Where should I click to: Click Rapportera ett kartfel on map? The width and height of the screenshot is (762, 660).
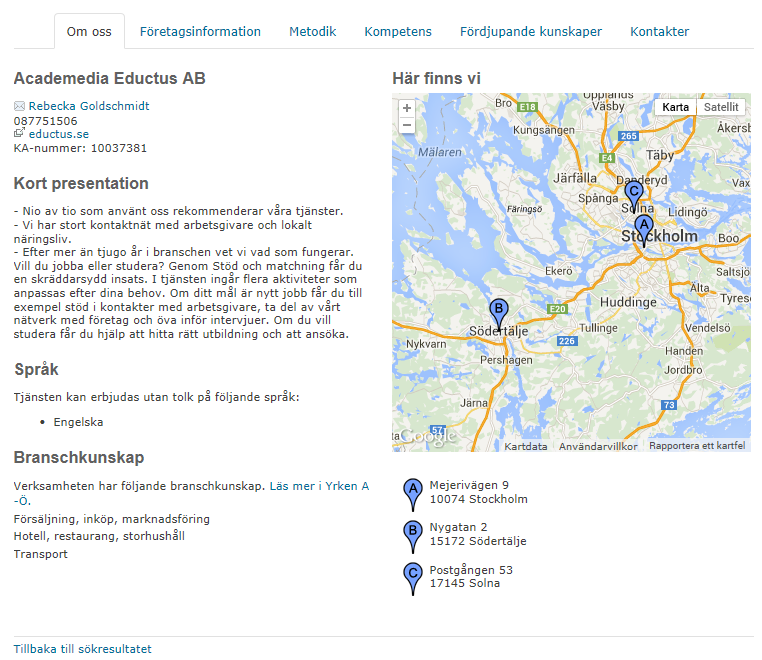click(x=697, y=446)
